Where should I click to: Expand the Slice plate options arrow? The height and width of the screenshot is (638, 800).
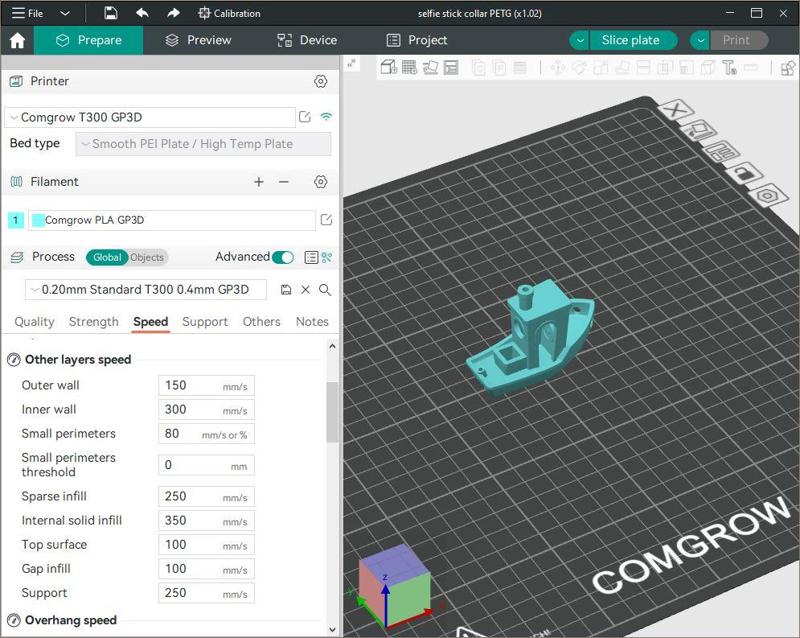(580, 40)
